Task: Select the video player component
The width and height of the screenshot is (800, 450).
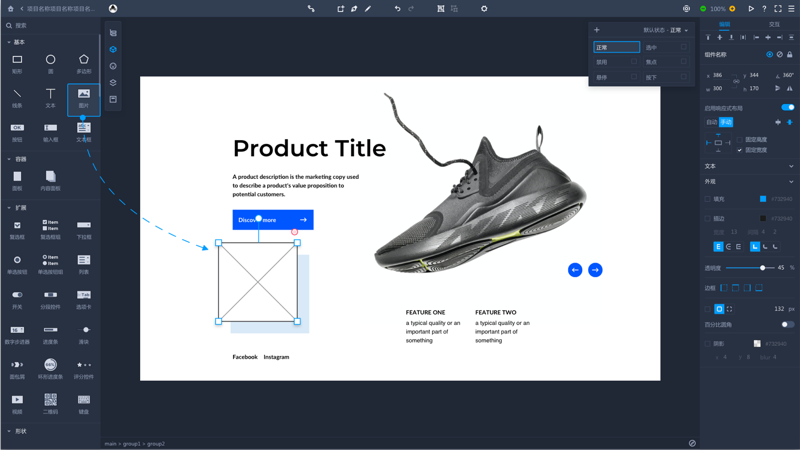Action: 17,399
